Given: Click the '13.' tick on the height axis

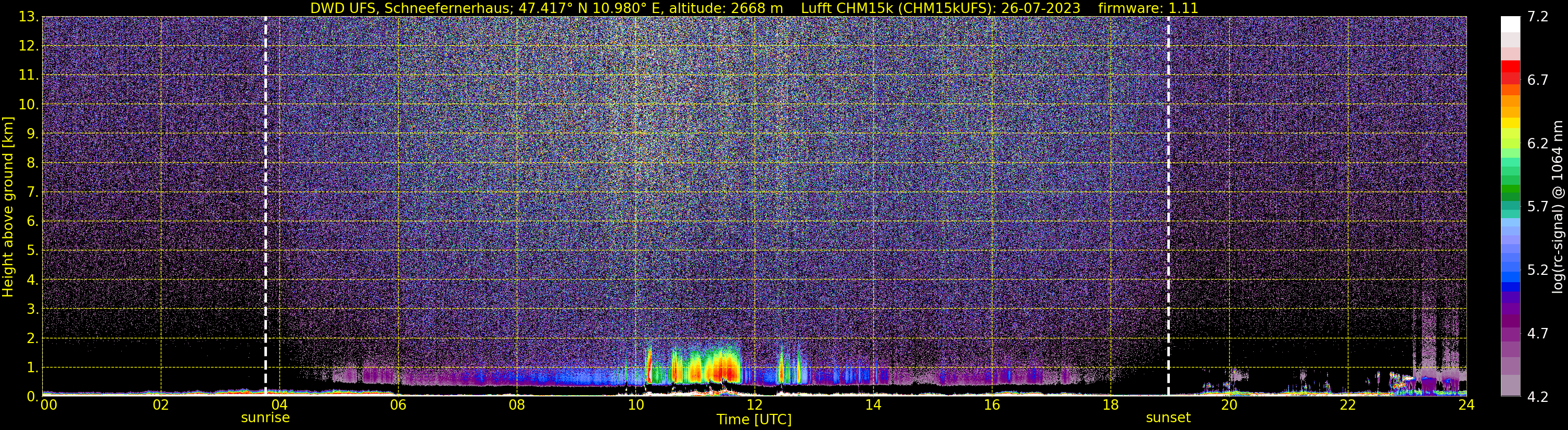Looking at the screenshot, I should (29, 17).
